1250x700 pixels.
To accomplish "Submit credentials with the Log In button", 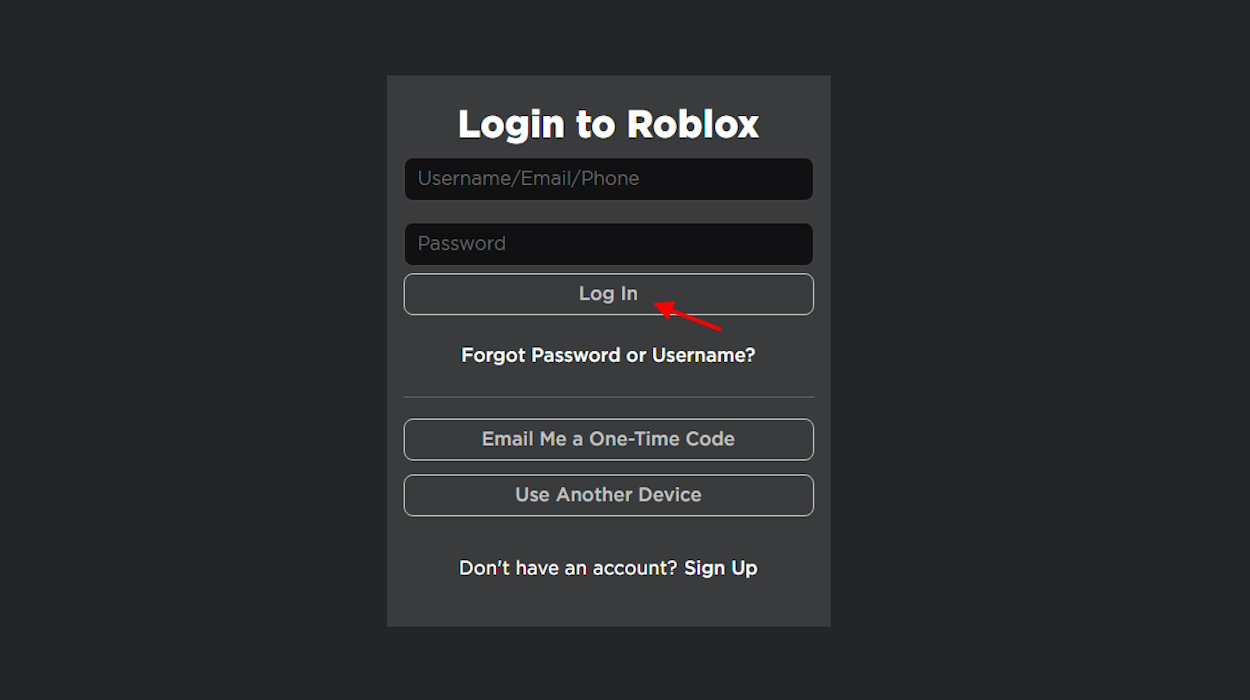I will tap(608, 293).
